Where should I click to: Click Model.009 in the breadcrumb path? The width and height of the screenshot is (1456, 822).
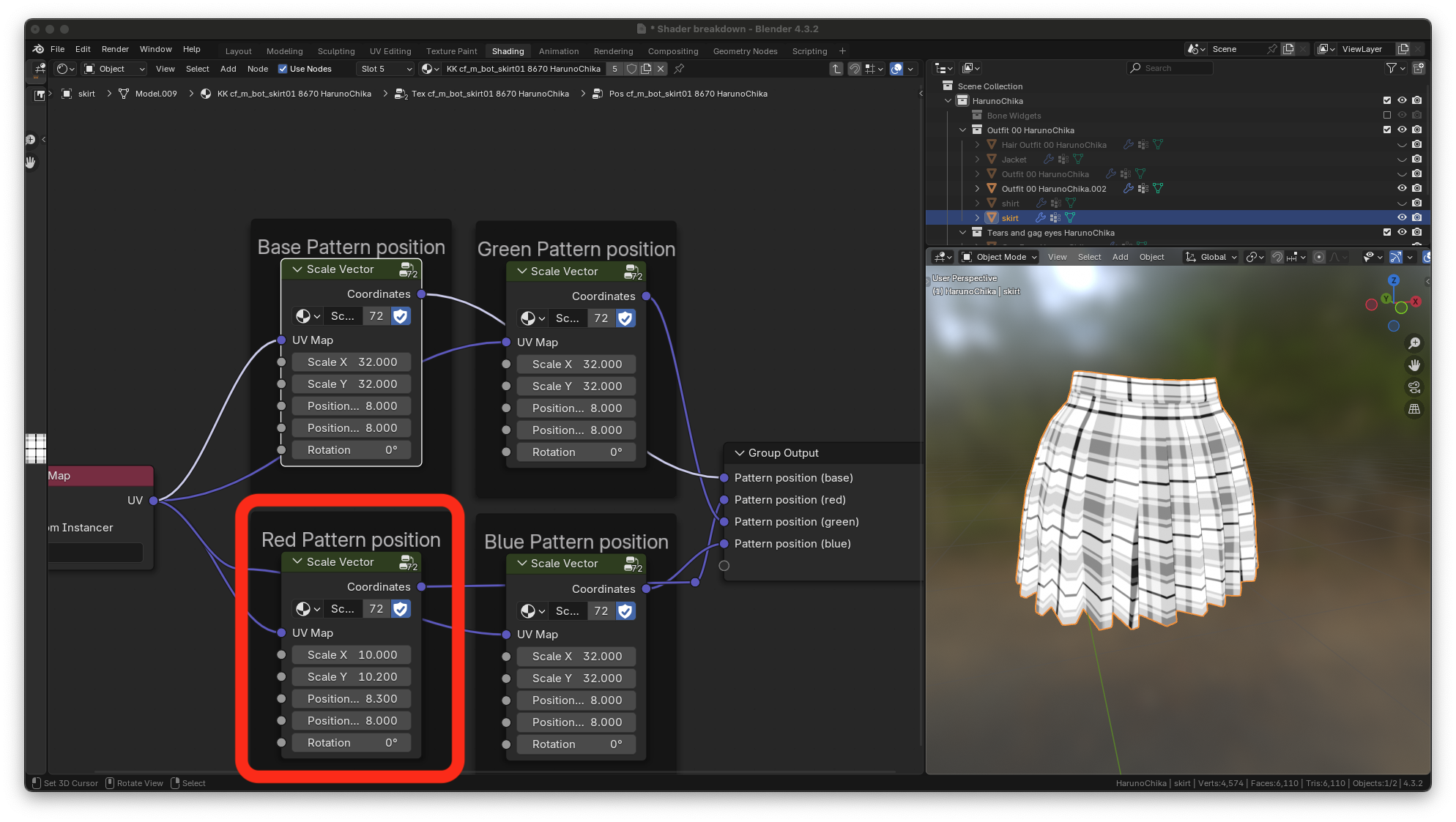[156, 94]
